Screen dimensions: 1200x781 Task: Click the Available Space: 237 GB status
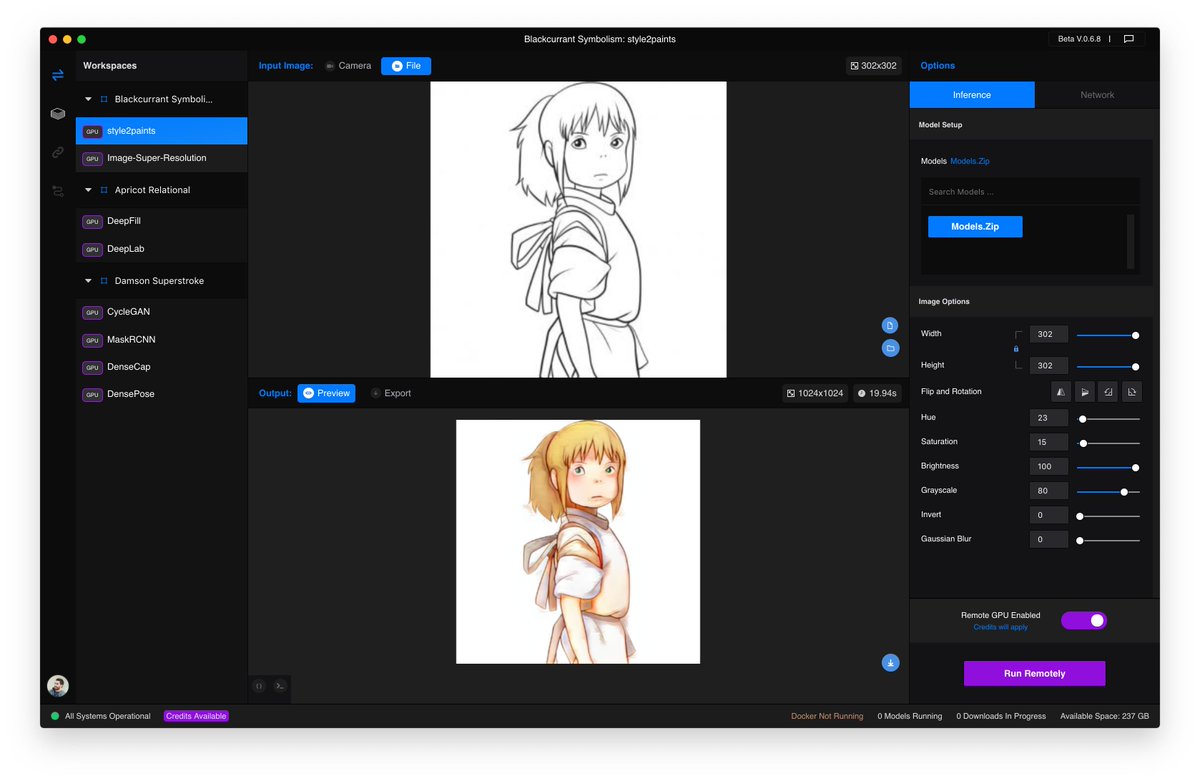(1104, 716)
